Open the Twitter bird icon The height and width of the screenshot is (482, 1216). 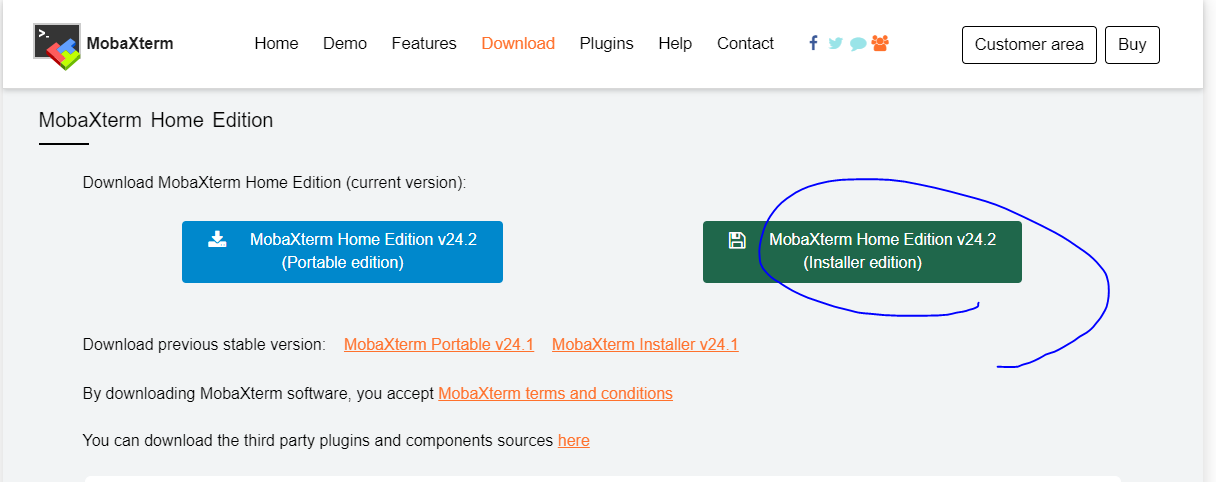point(835,44)
